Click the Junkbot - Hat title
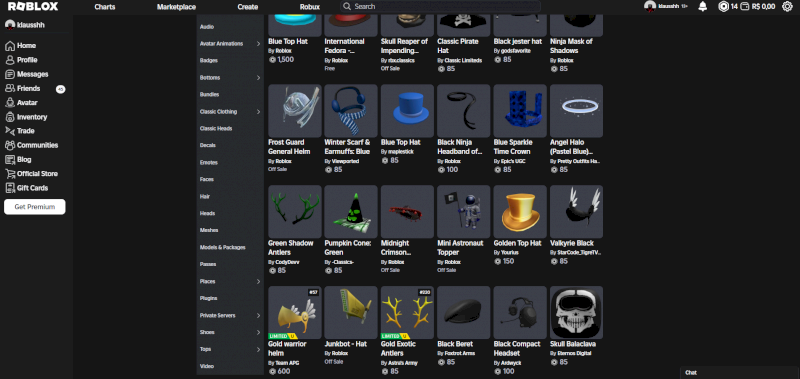 pos(345,344)
